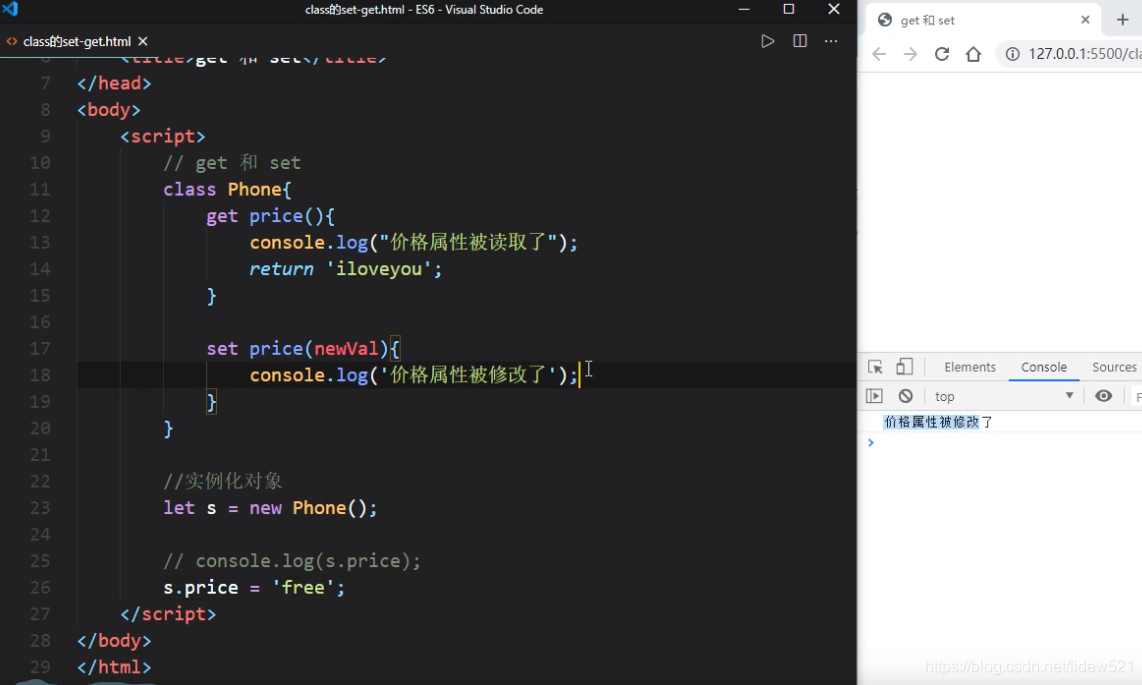Open the editor More Actions ellipsis

[831, 41]
